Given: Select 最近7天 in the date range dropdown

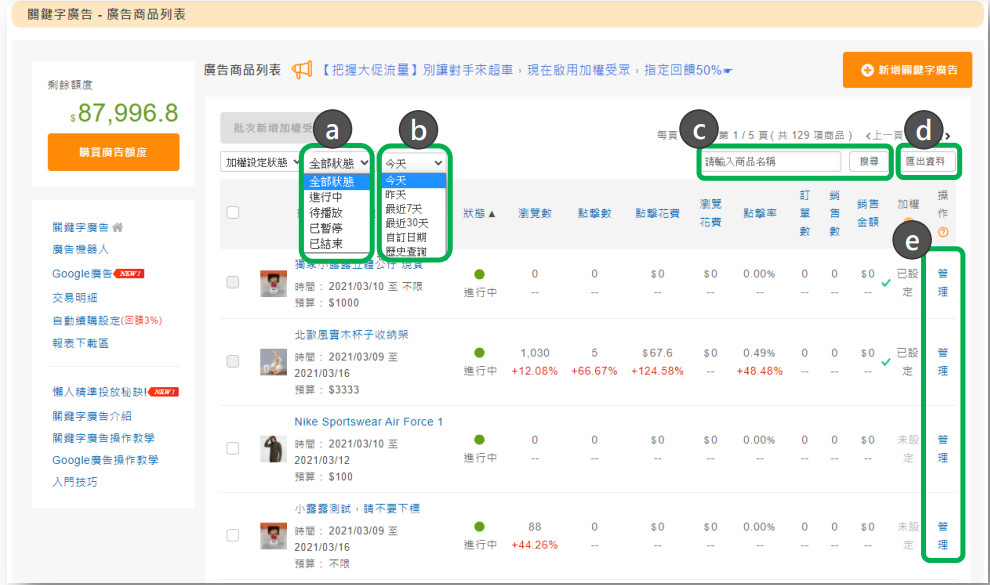Looking at the screenshot, I should click(404, 209).
